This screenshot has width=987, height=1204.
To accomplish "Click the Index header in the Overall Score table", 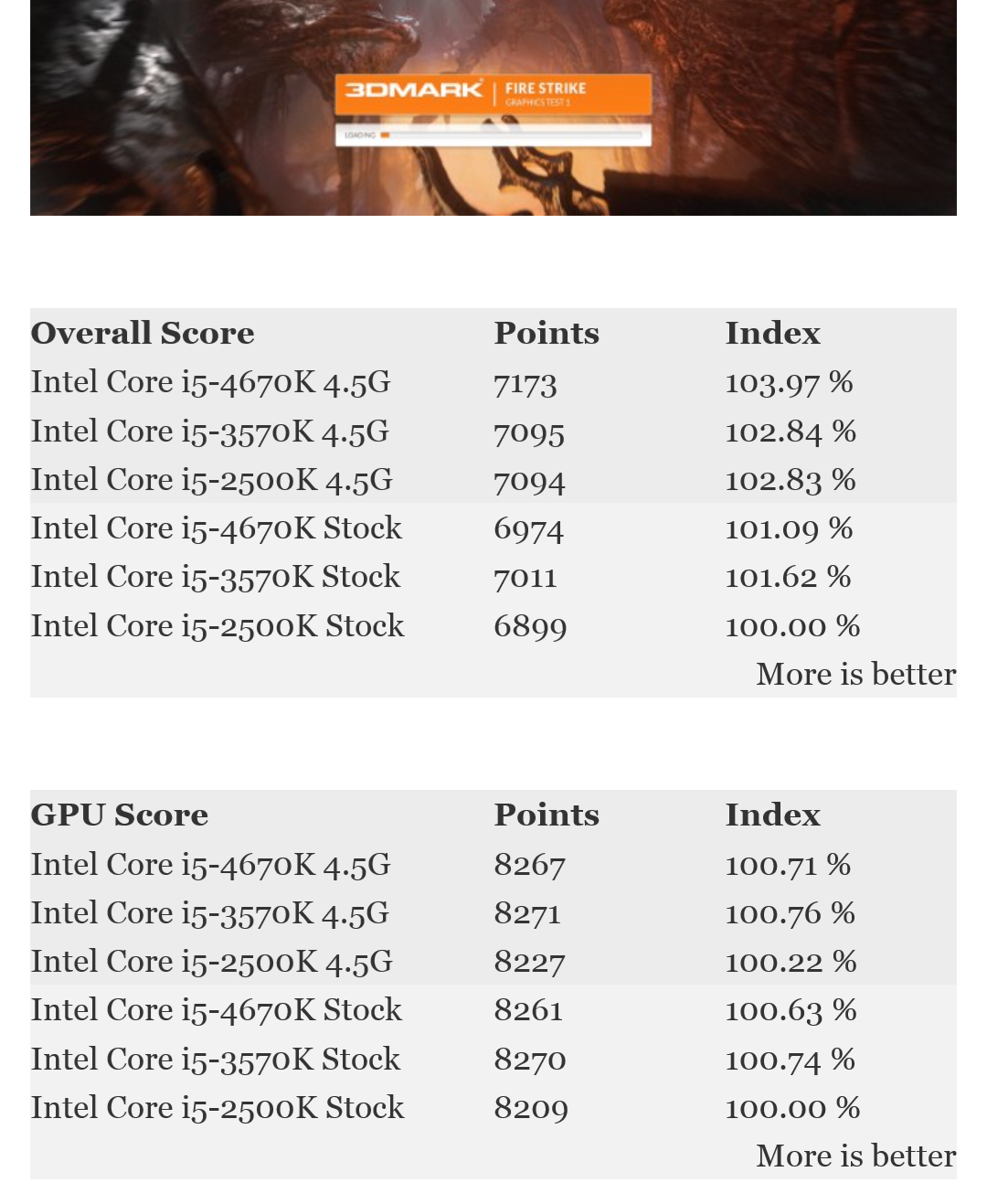I will pos(772,334).
